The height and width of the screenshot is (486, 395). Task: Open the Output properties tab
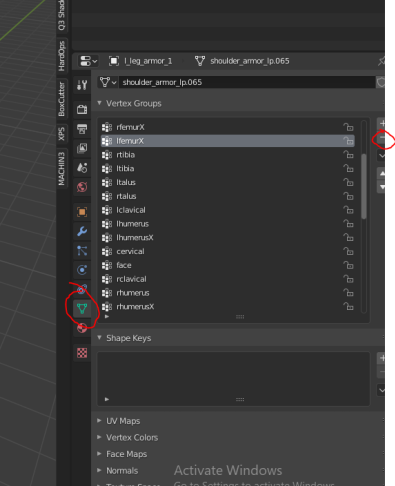pos(82,129)
